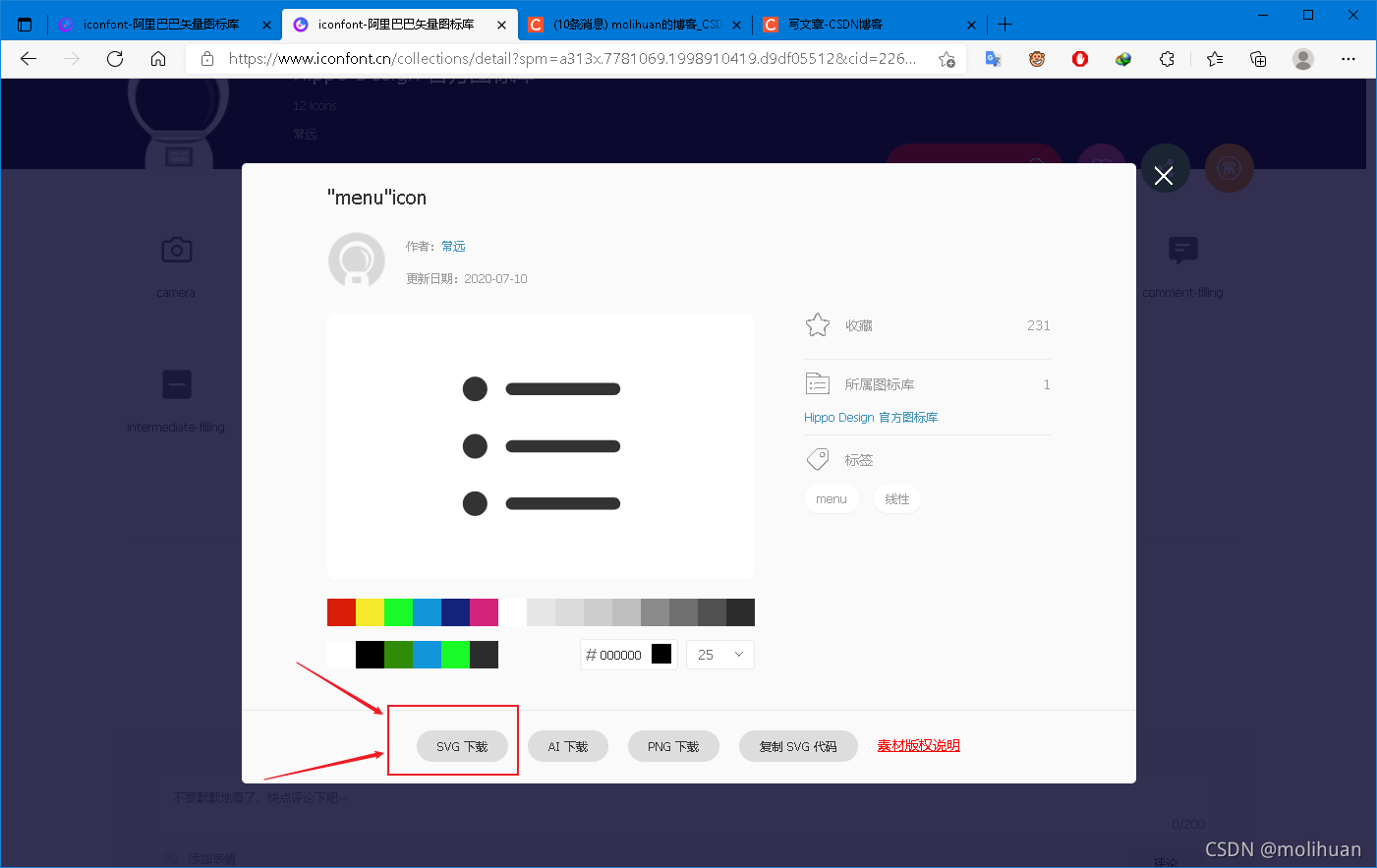1377x868 pixels.
Task: Select the menu tag
Action: click(832, 499)
